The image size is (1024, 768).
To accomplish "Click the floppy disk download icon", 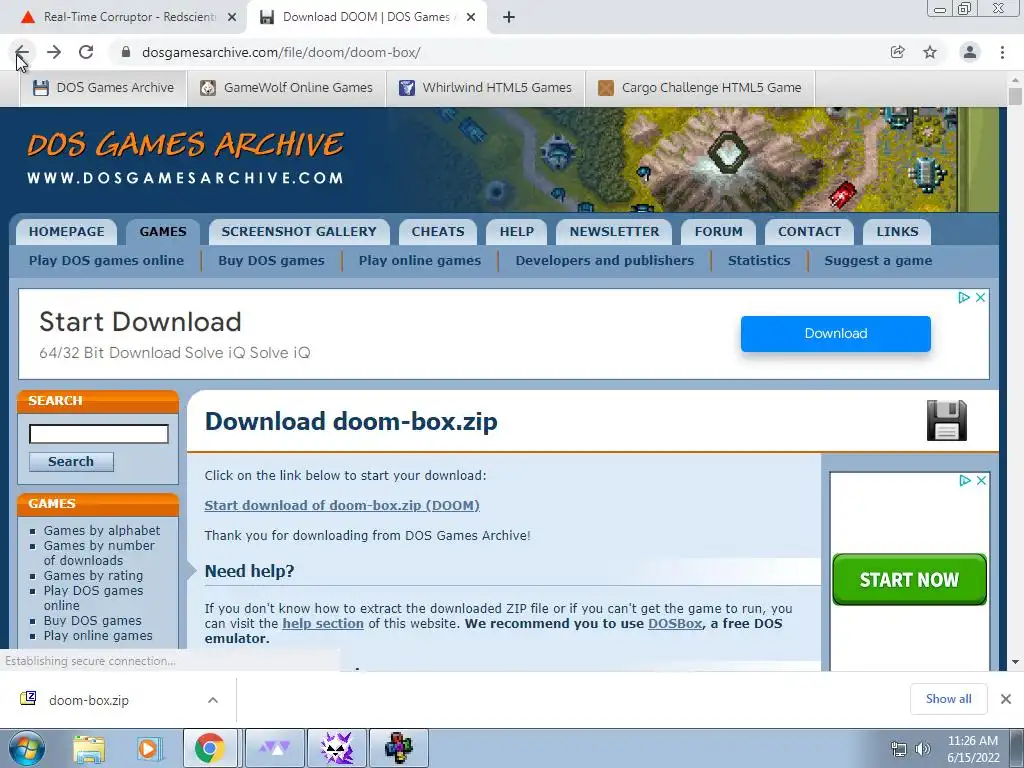I will pyautogui.click(x=946, y=421).
